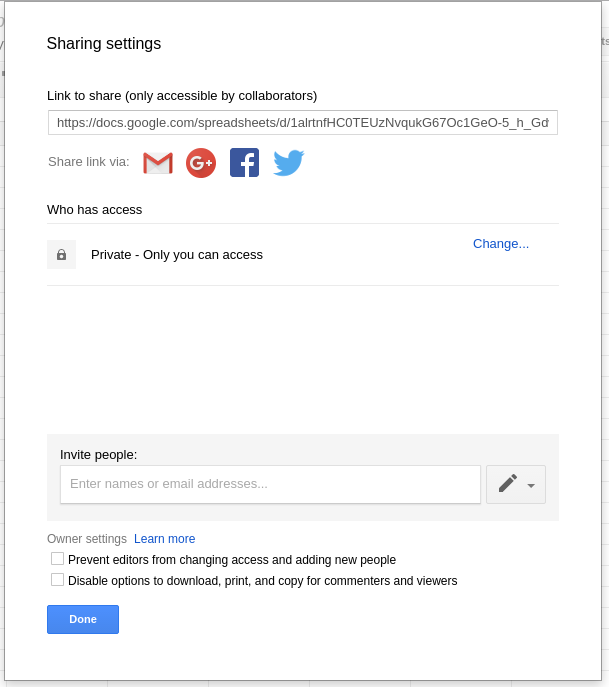Share the link via Facebook icon
The height and width of the screenshot is (687, 609).
click(x=244, y=163)
